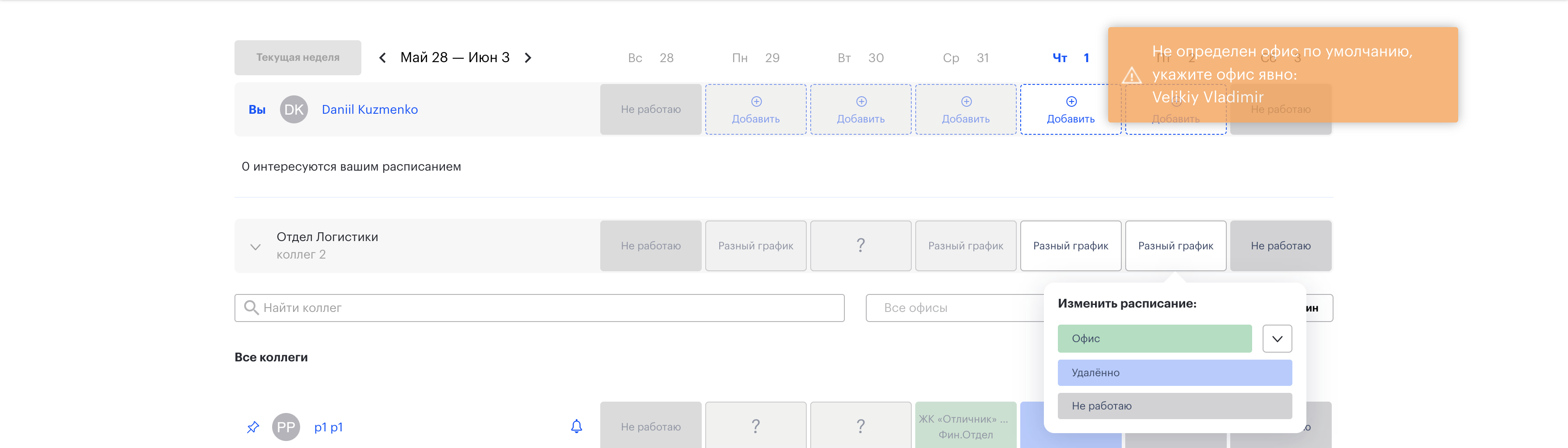Add schedule for Tuesday 30

coord(861,109)
